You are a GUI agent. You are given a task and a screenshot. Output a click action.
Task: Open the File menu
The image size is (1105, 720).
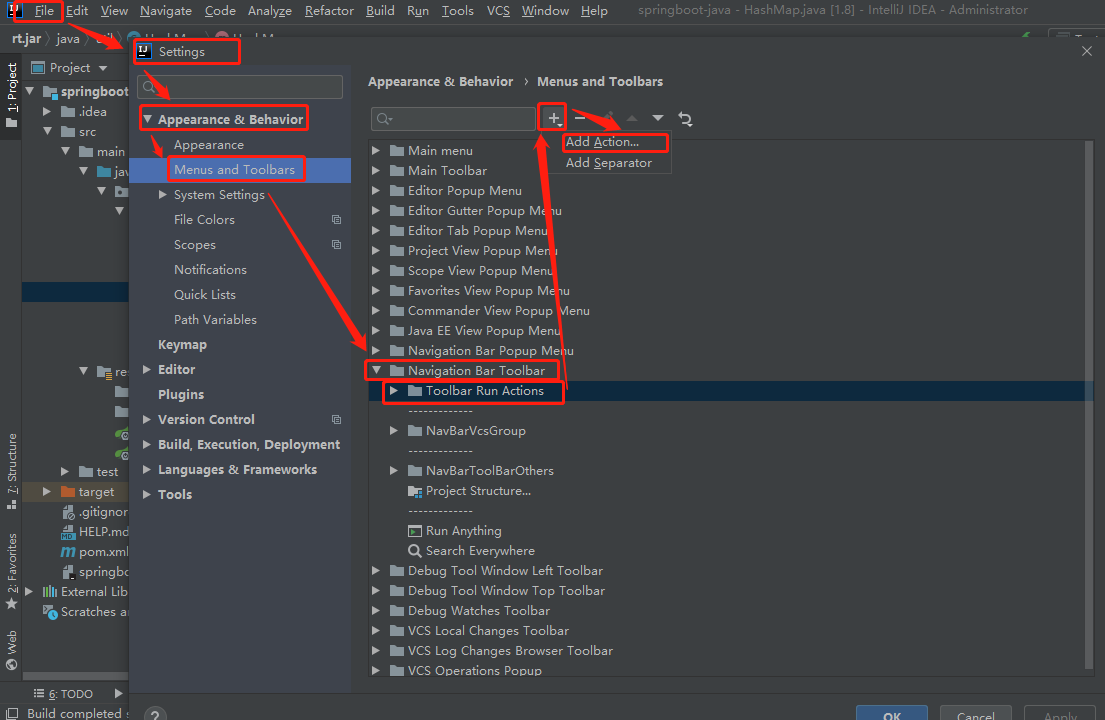(x=44, y=11)
